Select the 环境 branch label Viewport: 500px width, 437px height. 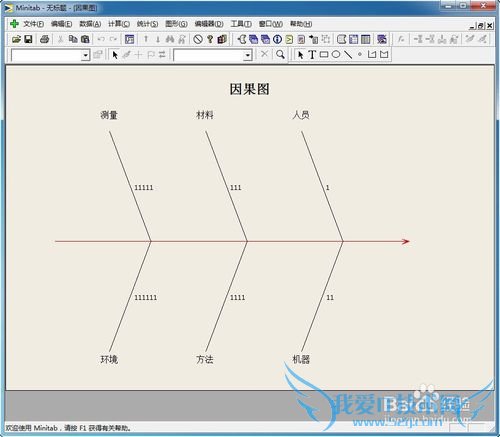pos(109,359)
